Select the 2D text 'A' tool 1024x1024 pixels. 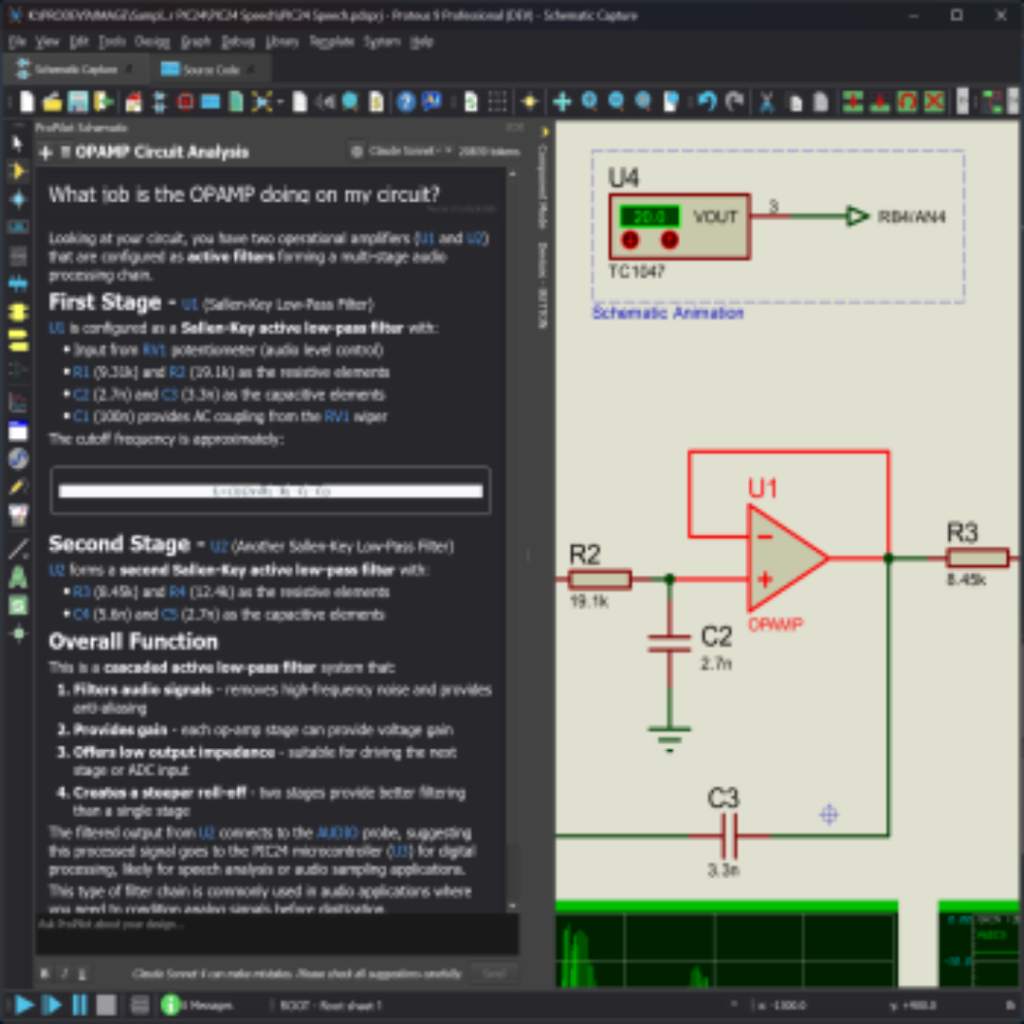pyautogui.click(x=17, y=577)
